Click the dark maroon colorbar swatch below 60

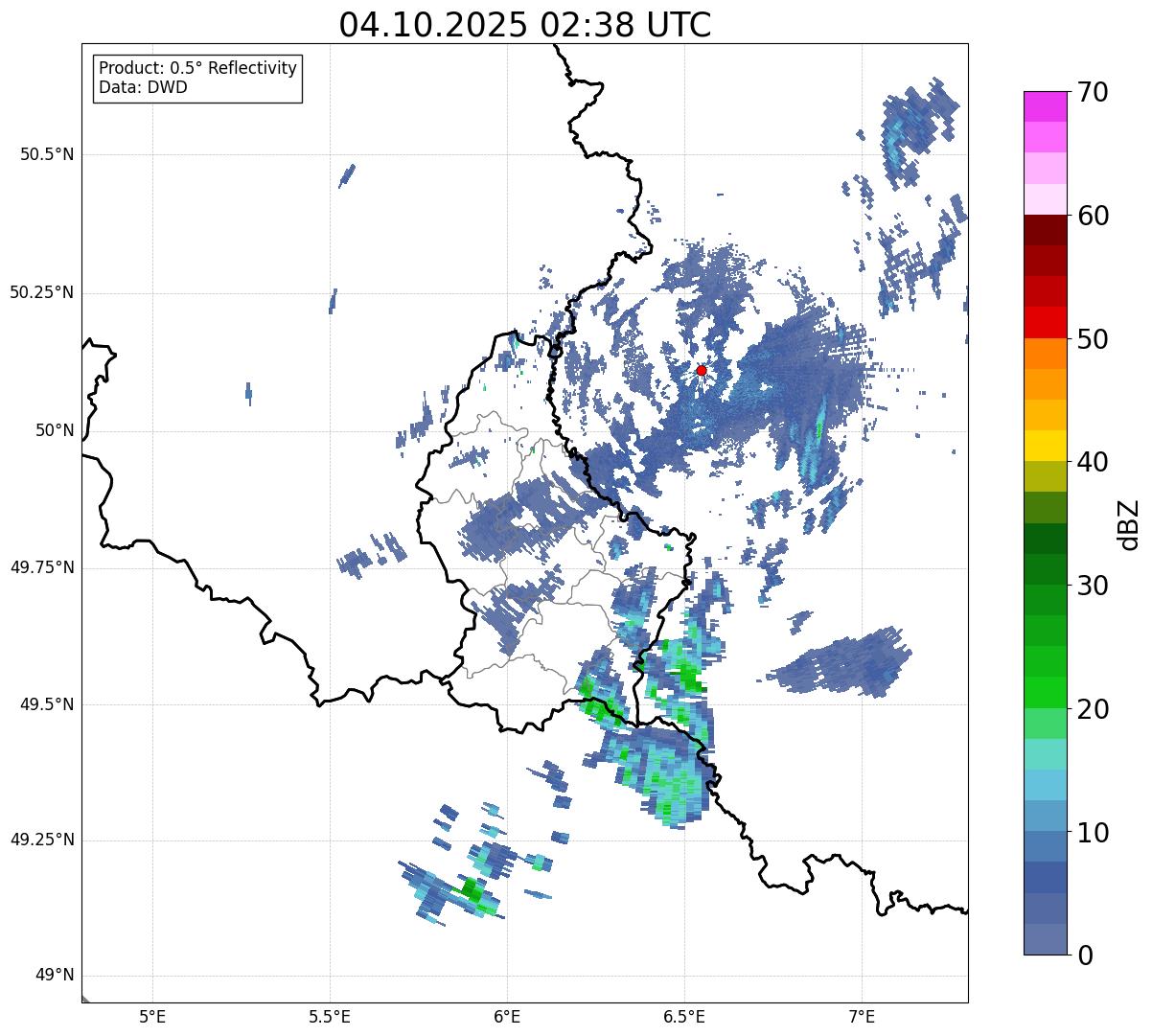1046,230
